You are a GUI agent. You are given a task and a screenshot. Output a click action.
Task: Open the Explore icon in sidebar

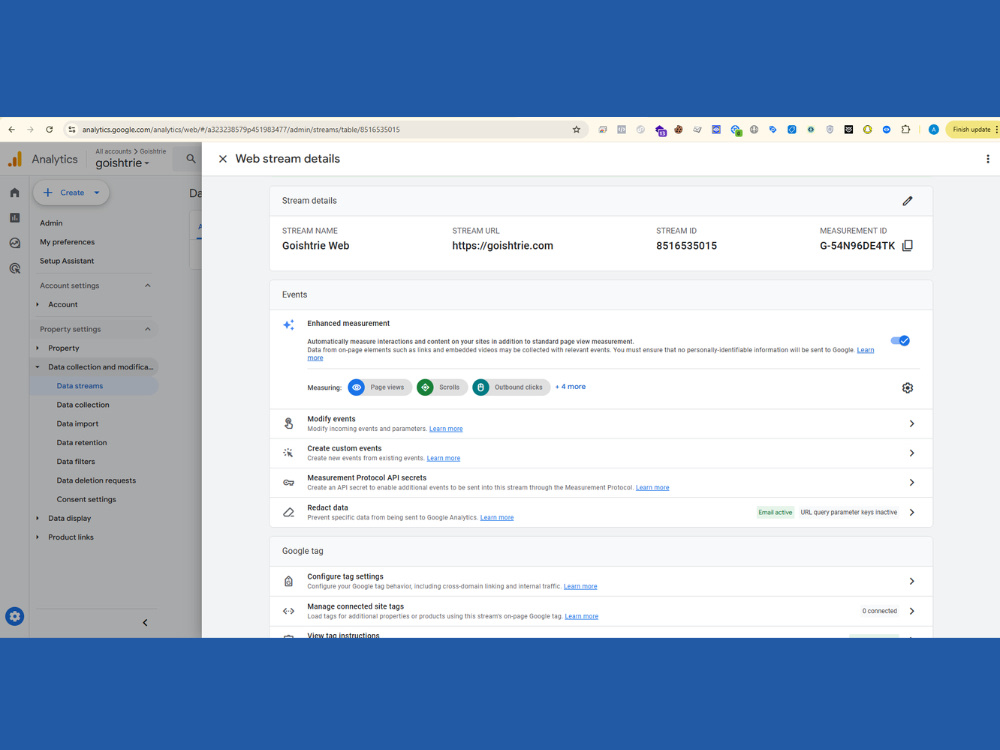coord(15,243)
